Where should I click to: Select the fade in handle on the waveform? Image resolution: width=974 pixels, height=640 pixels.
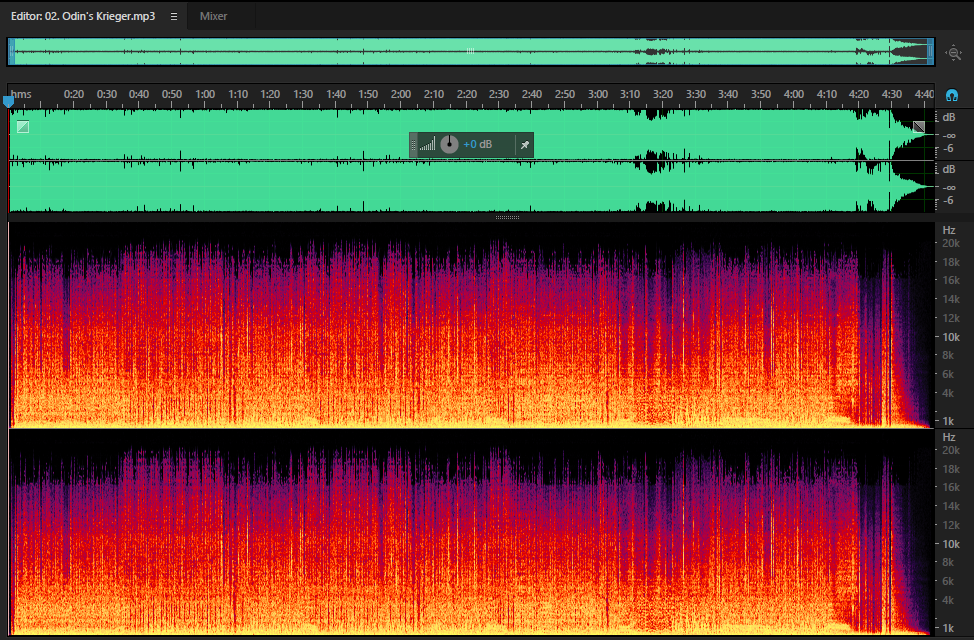click(23, 127)
